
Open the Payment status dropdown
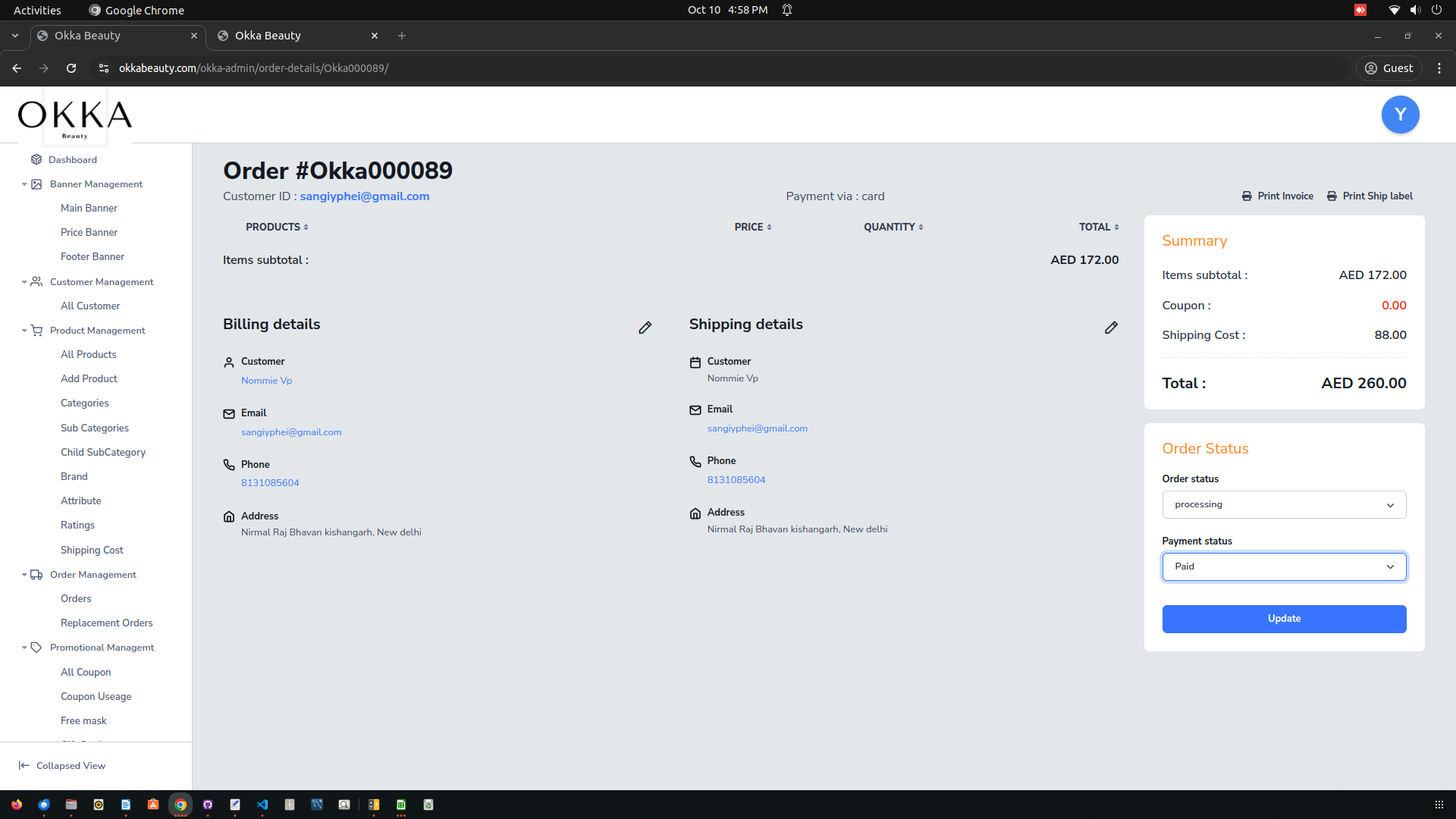pos(1284,567)
